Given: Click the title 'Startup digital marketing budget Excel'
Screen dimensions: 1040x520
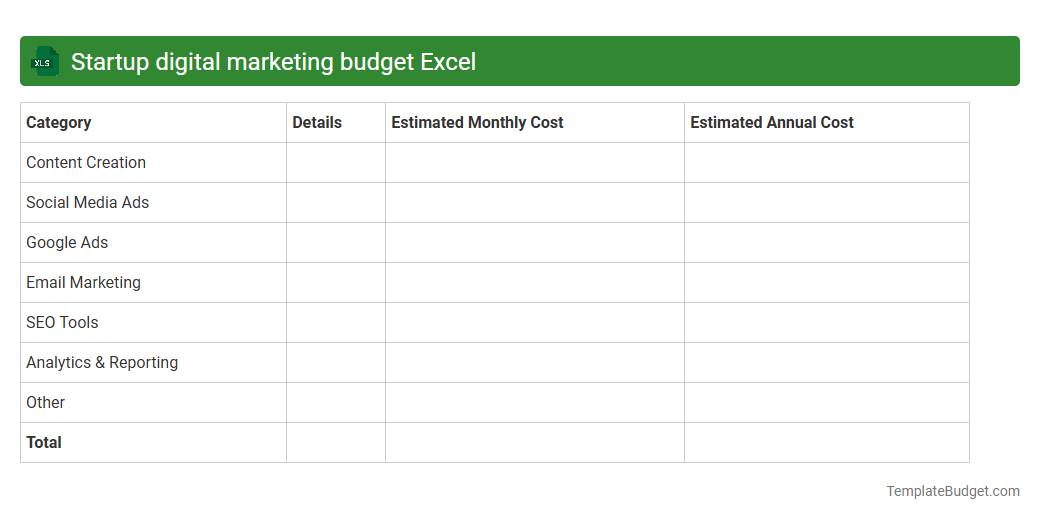Looking at the screenshot, I should [273, 62].
